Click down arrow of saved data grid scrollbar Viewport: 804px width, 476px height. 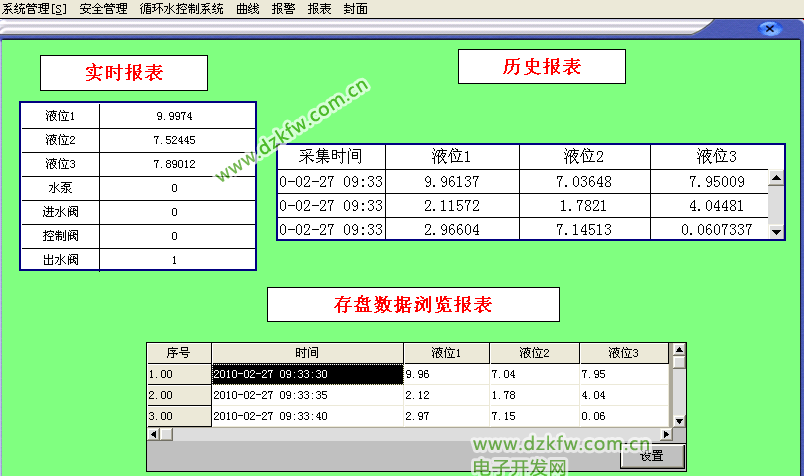pos(679,420)
